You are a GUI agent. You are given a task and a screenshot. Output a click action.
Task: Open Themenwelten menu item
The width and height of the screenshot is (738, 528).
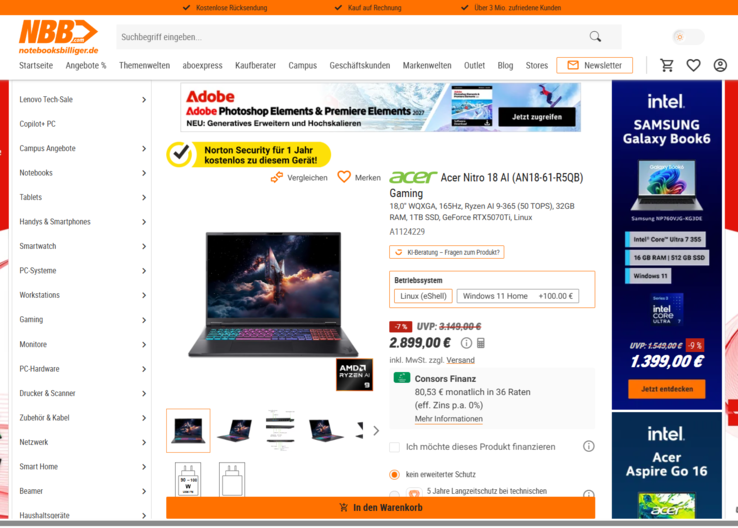tap(144, 65)
